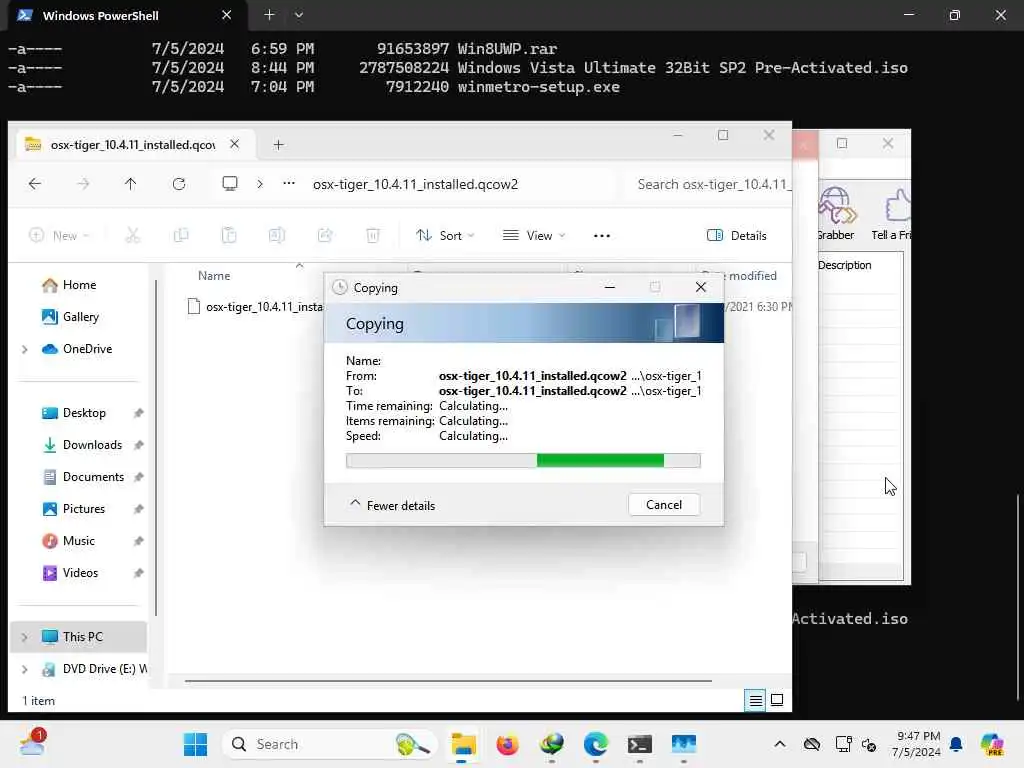The image size is (1024, 768).
Task: Sort files by Name column
Action: tap(214, 276)
